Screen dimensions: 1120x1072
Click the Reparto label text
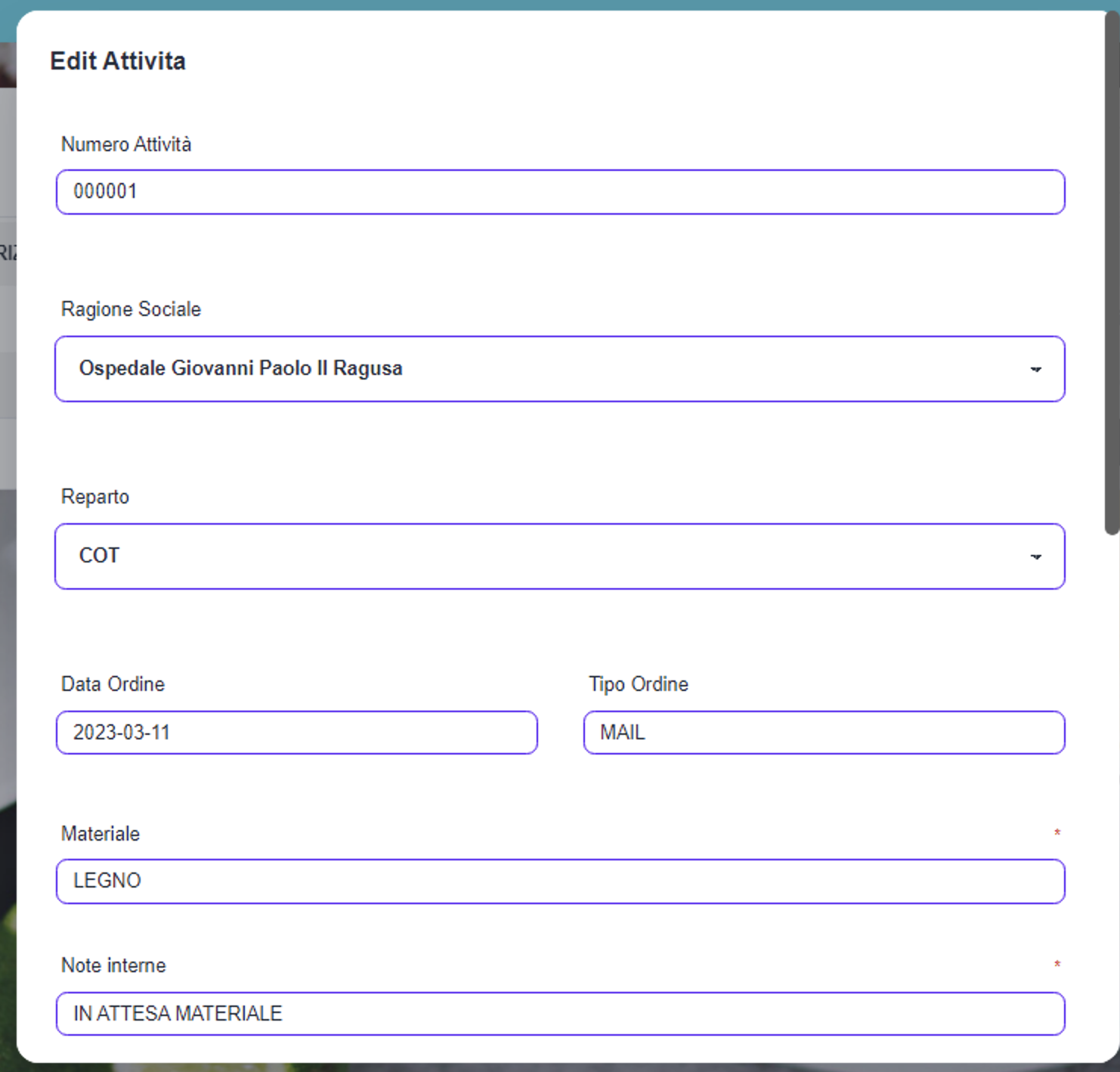95,497
